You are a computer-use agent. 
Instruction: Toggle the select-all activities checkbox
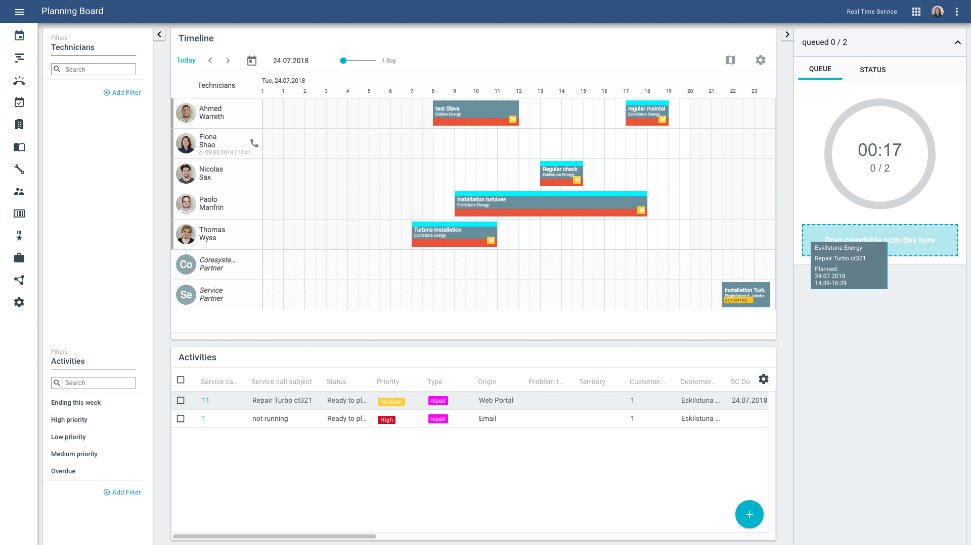click(181, 380)
